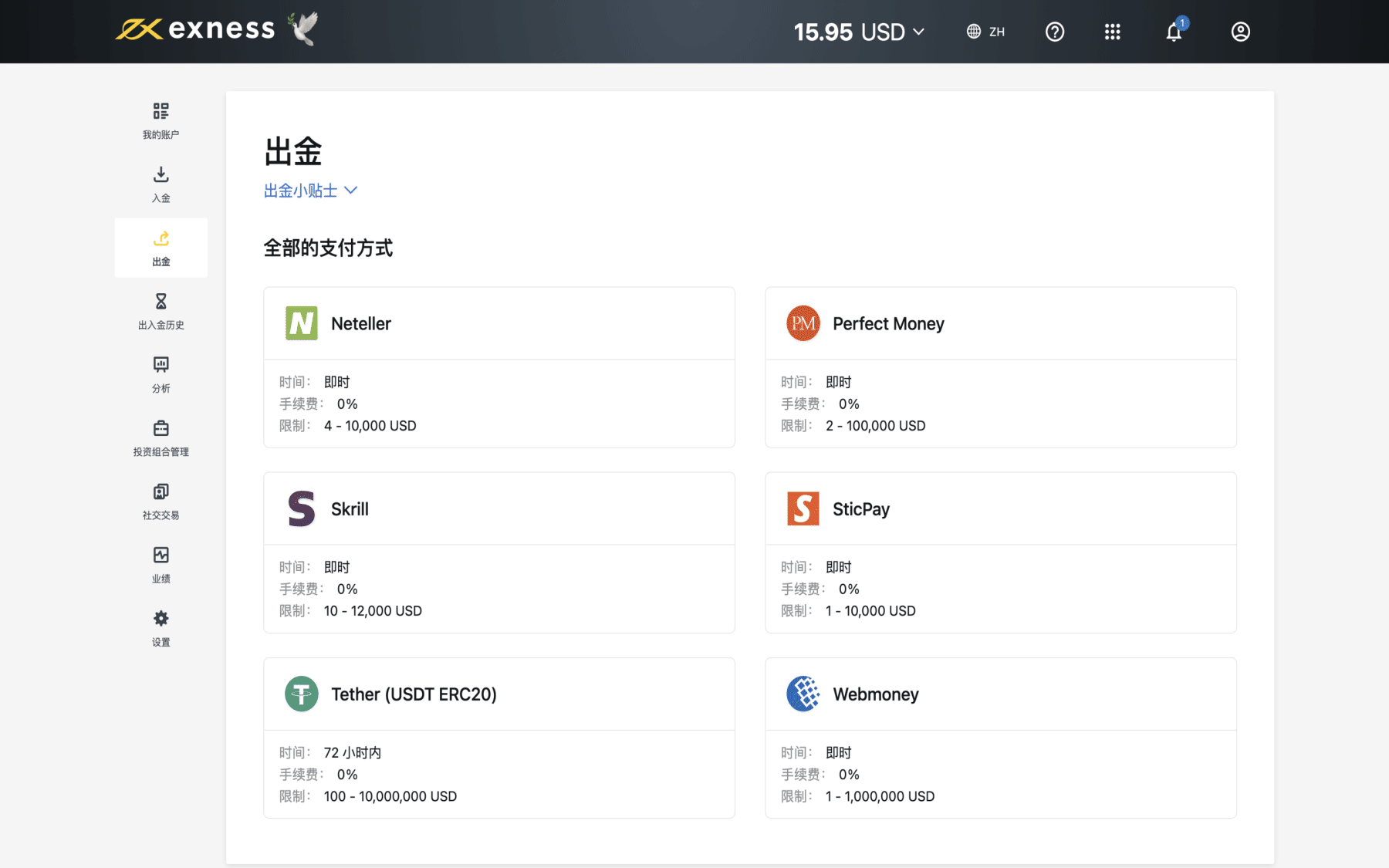Choose Neteller as withdrawal method
The height and width of the screenshot is (868, 1389).
point(498,366)
